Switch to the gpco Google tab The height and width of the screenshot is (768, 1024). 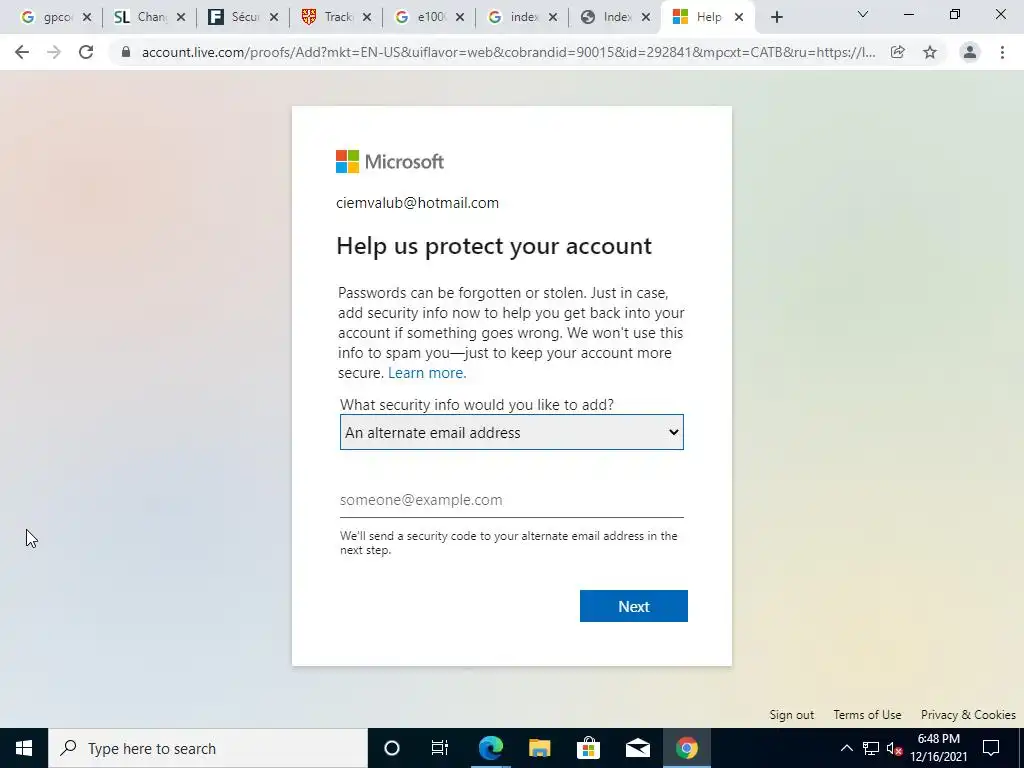click(48, 18)
